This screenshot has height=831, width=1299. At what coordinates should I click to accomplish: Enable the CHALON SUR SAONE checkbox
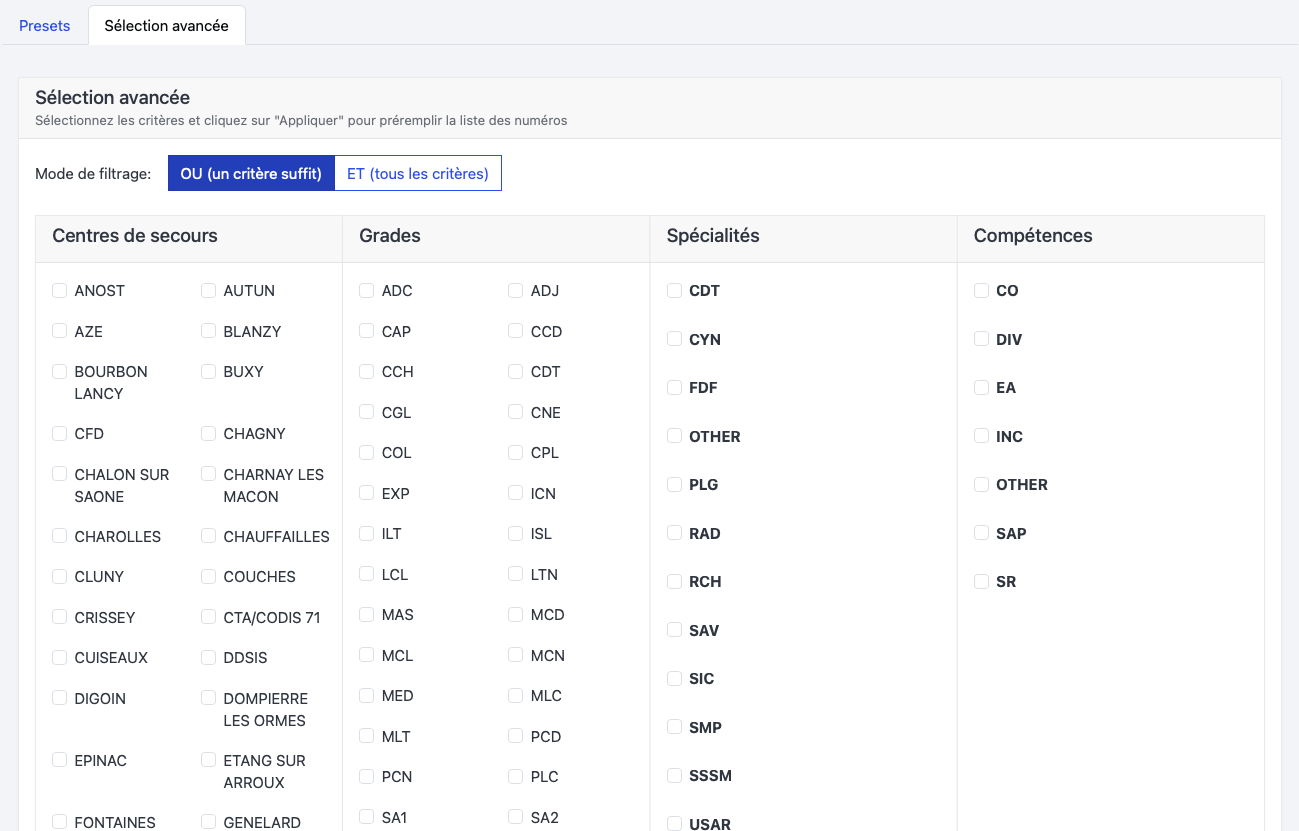click(60, 474)
